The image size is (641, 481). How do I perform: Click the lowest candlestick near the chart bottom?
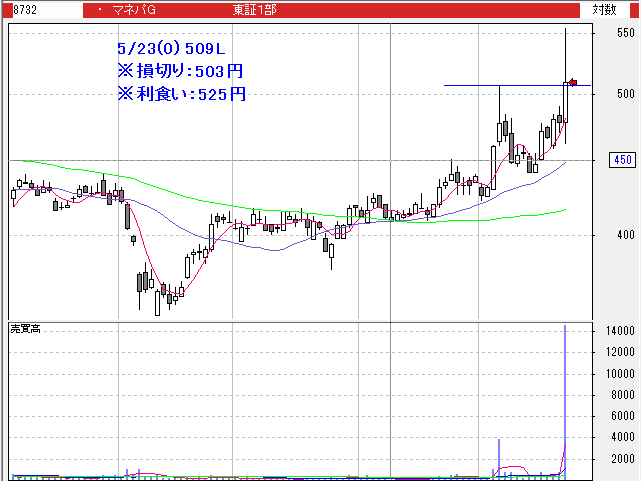click(157, 300)
